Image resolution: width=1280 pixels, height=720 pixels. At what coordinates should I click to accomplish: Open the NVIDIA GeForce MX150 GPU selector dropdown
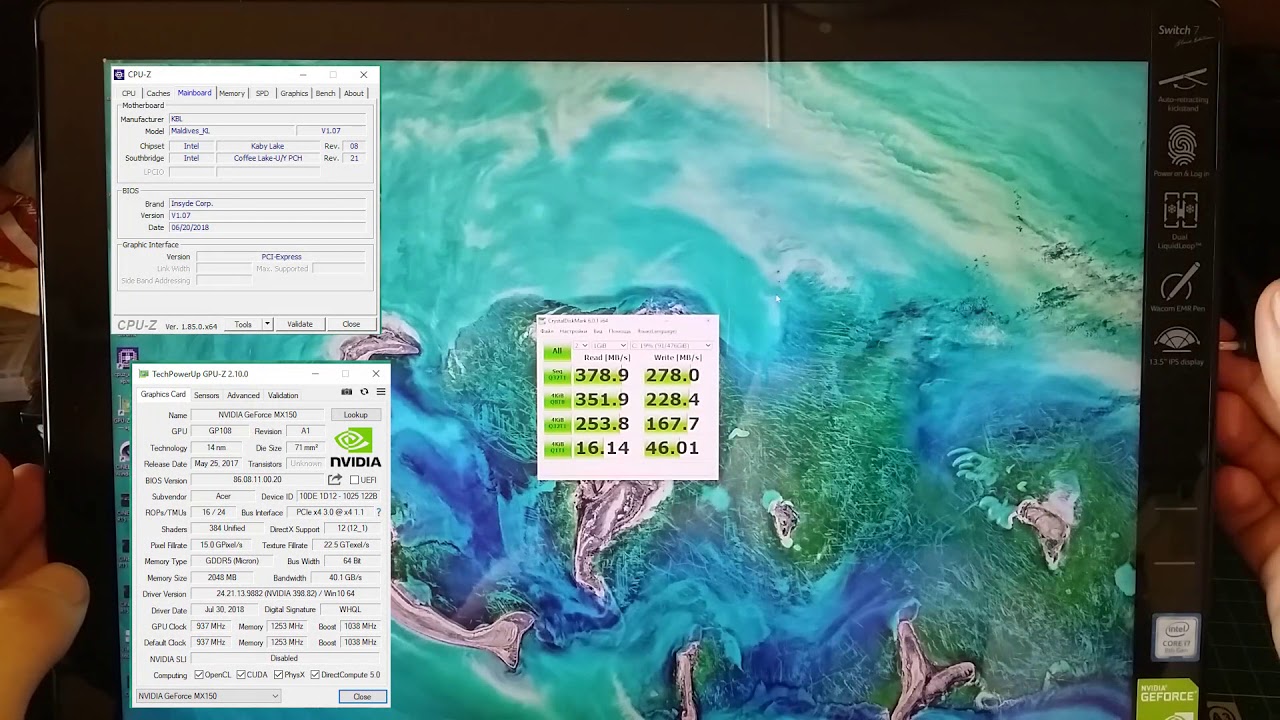click(208, 696)
